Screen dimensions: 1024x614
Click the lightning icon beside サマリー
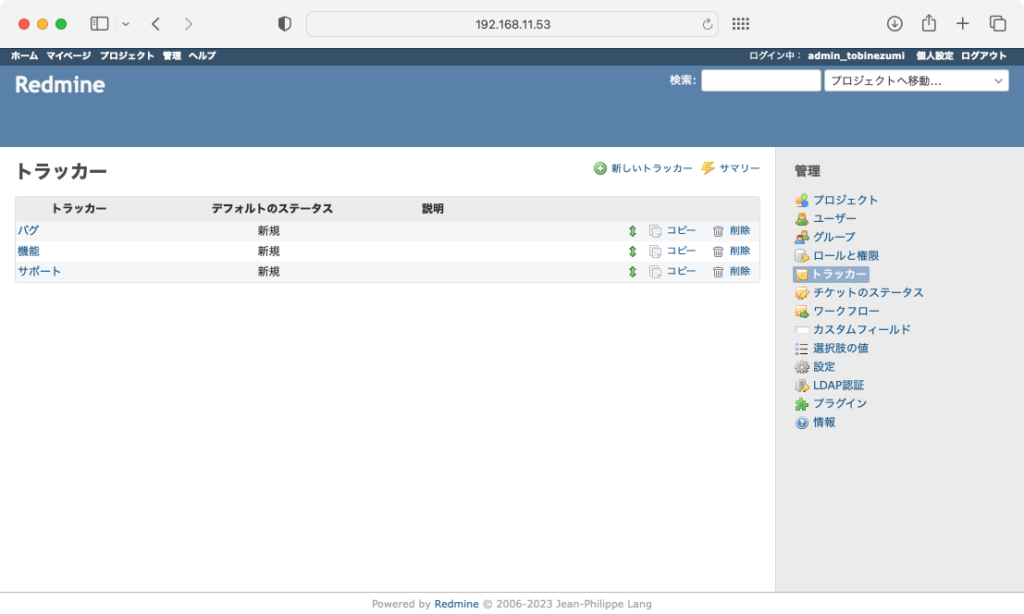pos(708,169)
